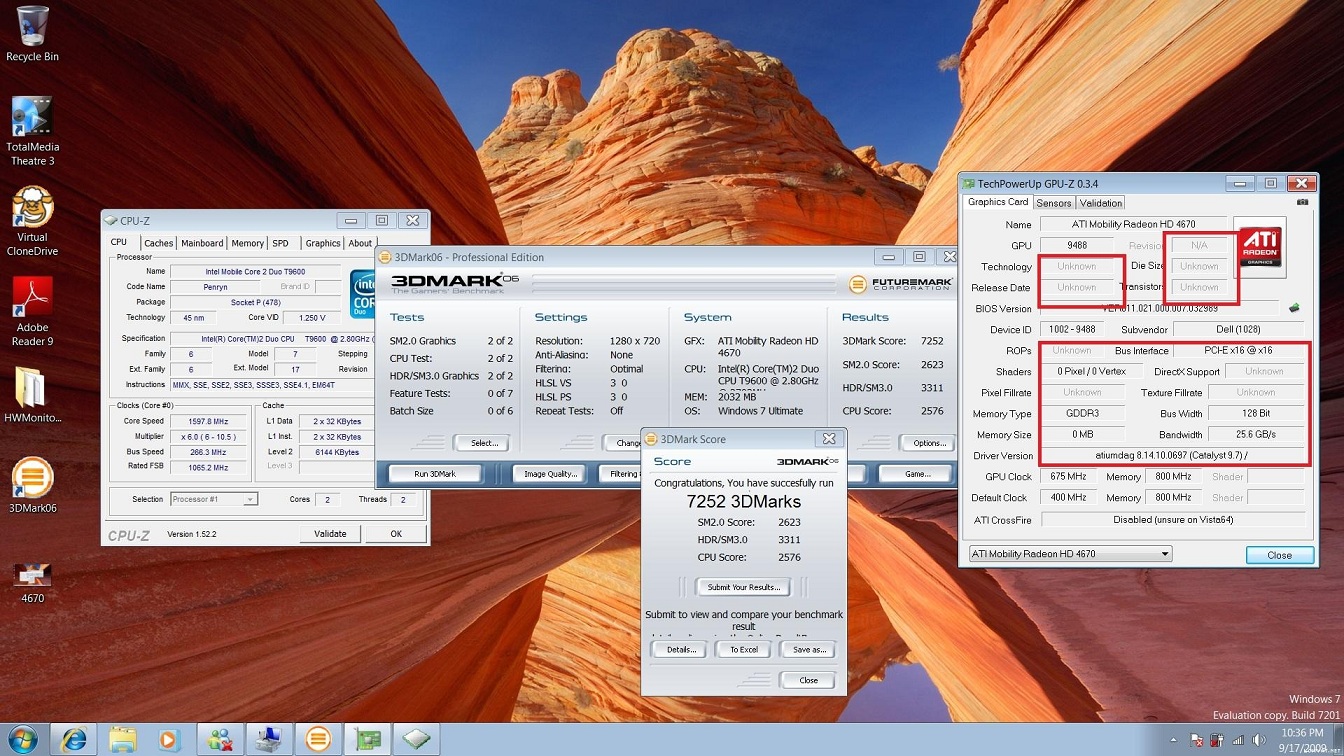Image resolution: width=1344 pixels, height=756 pixels.
Task: Click Save as... in the 3DMark Score dialog
Action: pos(809,650)
